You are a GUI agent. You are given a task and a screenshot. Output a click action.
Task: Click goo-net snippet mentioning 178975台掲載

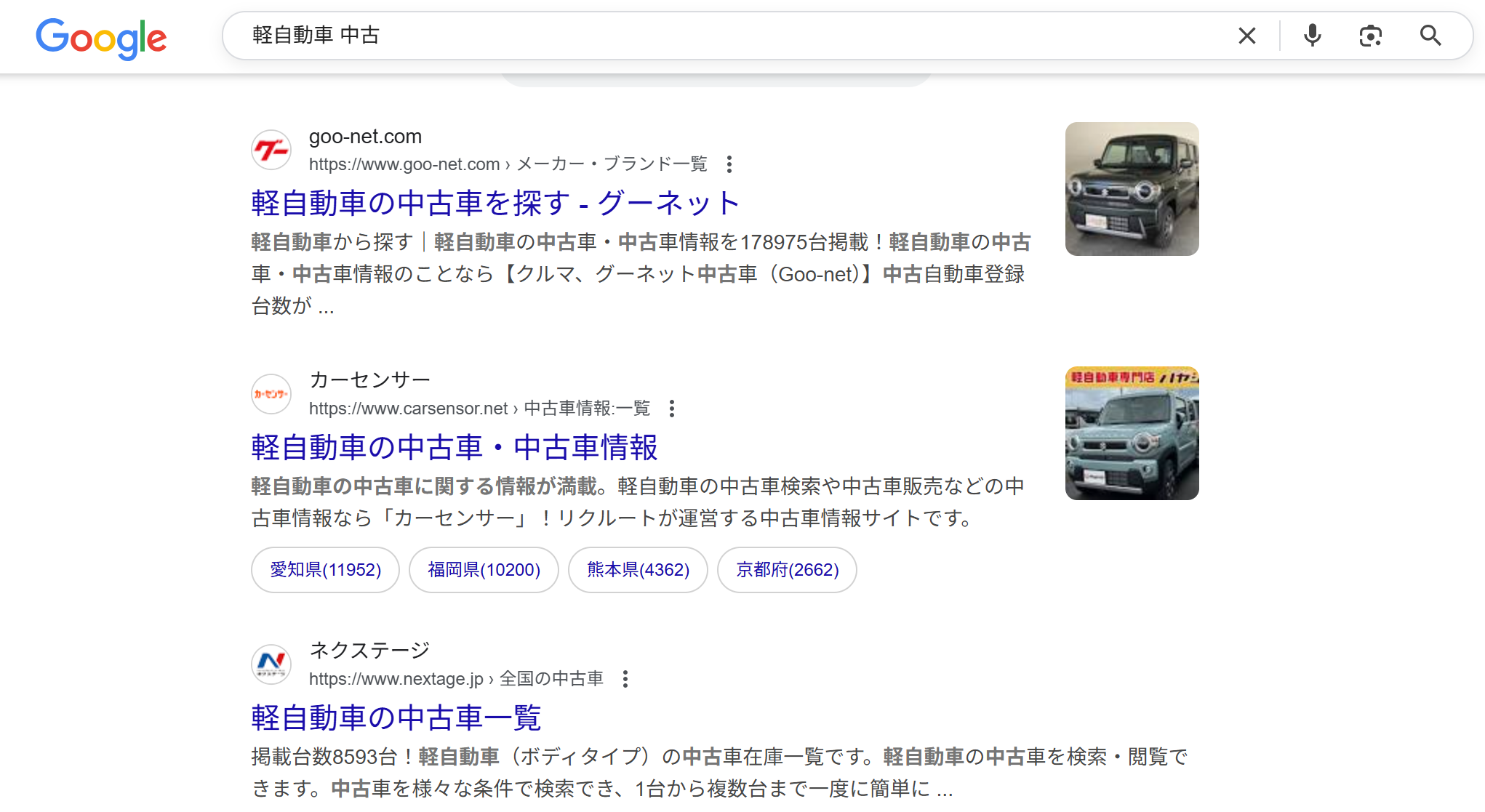tap(641, 274)
